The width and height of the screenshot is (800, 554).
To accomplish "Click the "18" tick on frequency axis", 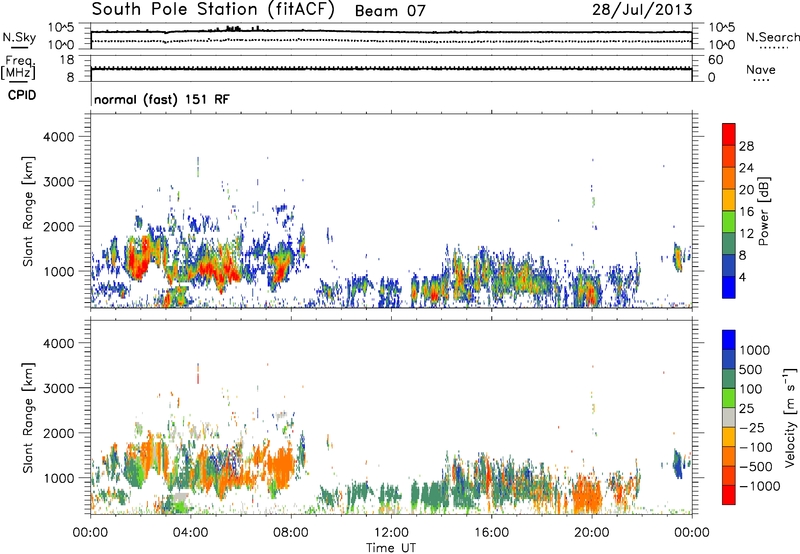I will (67, 60).
